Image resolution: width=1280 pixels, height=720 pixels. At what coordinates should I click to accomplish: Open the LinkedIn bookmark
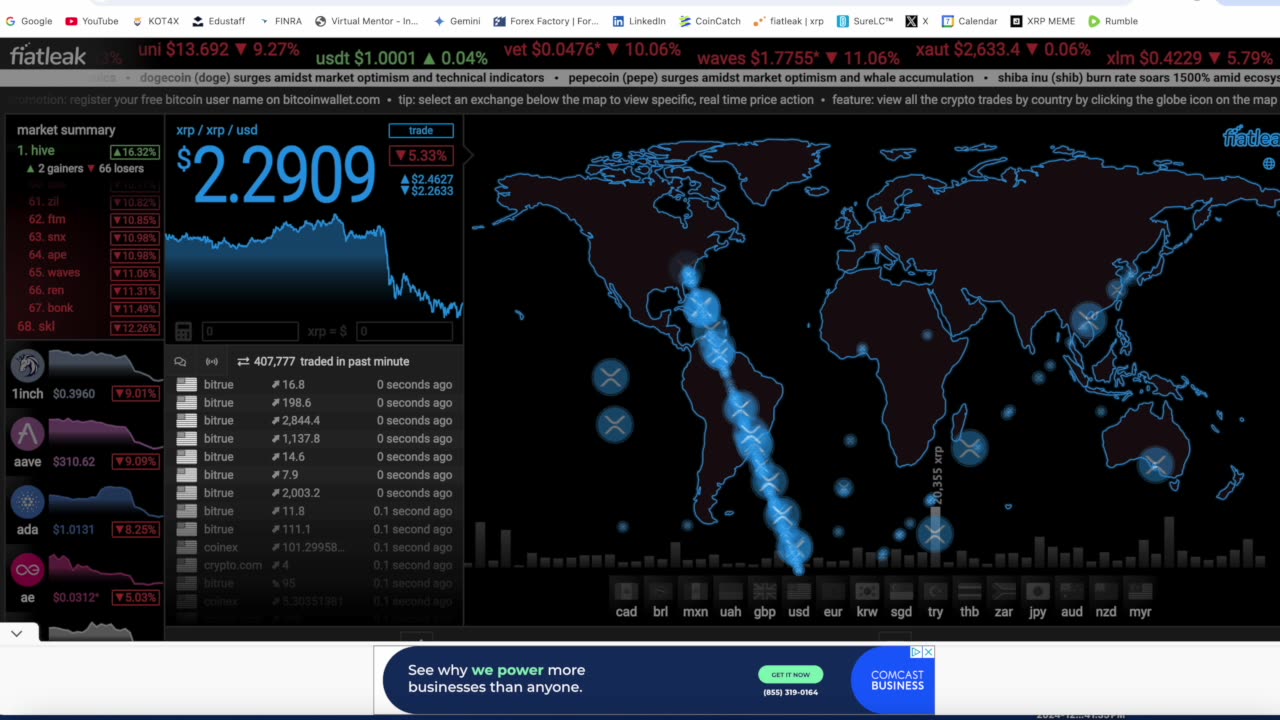click(639, 21)
